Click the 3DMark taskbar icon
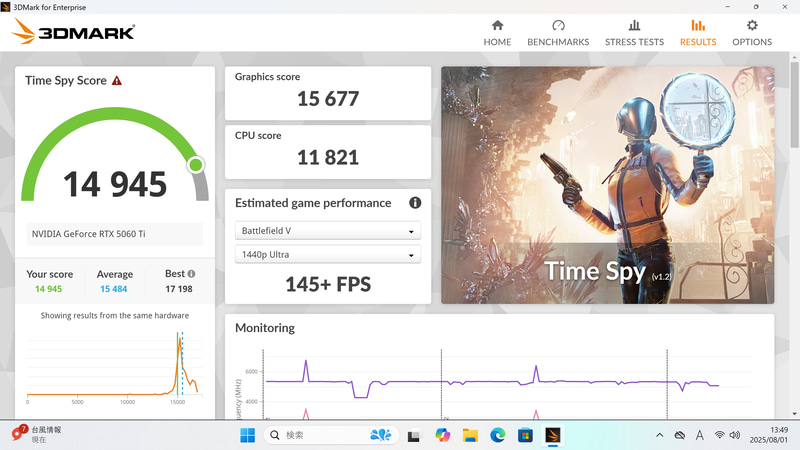The height and width of the screenshot is (450, 800). (553, 435)
